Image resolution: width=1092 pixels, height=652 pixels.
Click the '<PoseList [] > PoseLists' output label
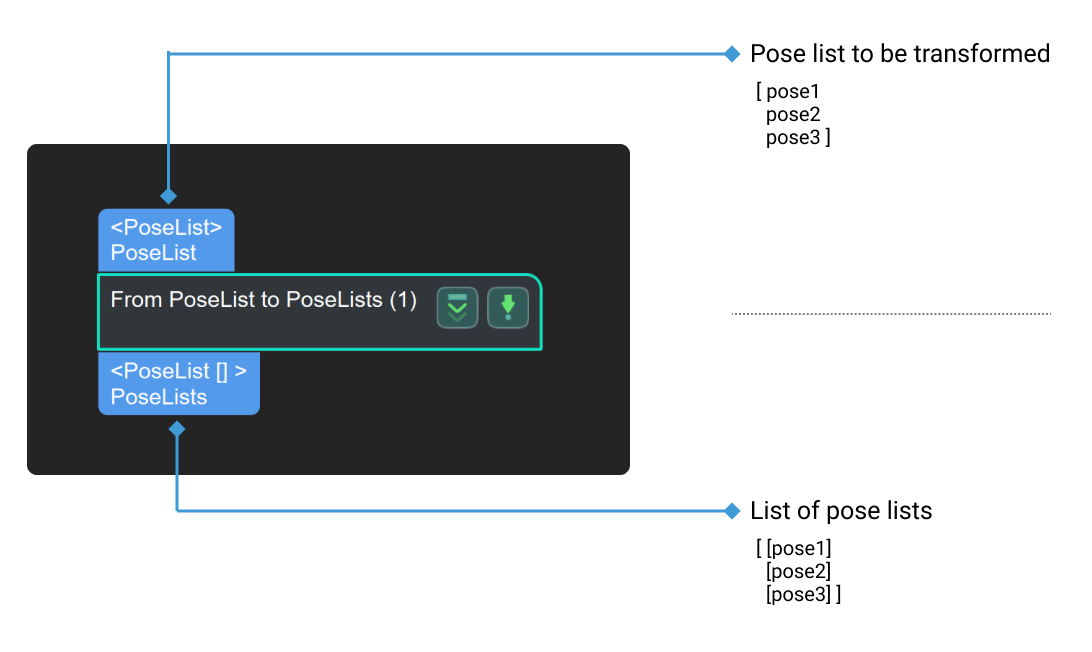point(178,383)
